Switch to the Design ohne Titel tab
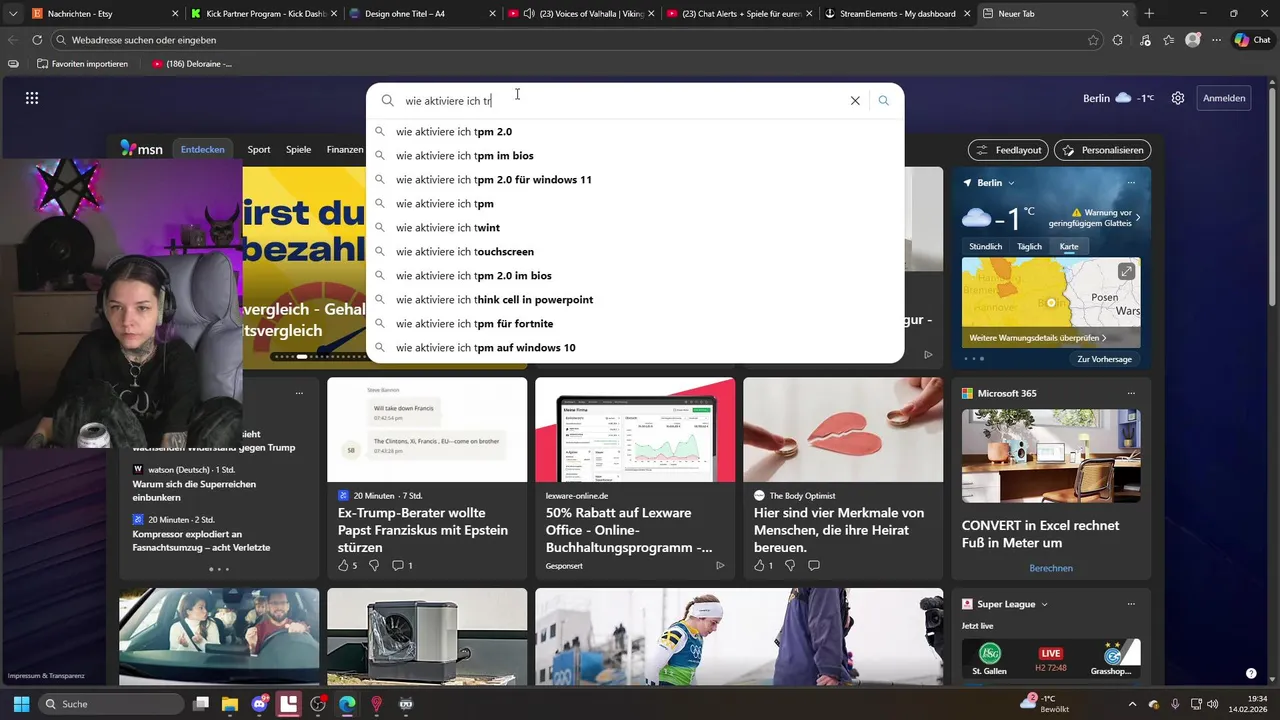This screenshot has height=720, width=1280. tap(422, 14)
